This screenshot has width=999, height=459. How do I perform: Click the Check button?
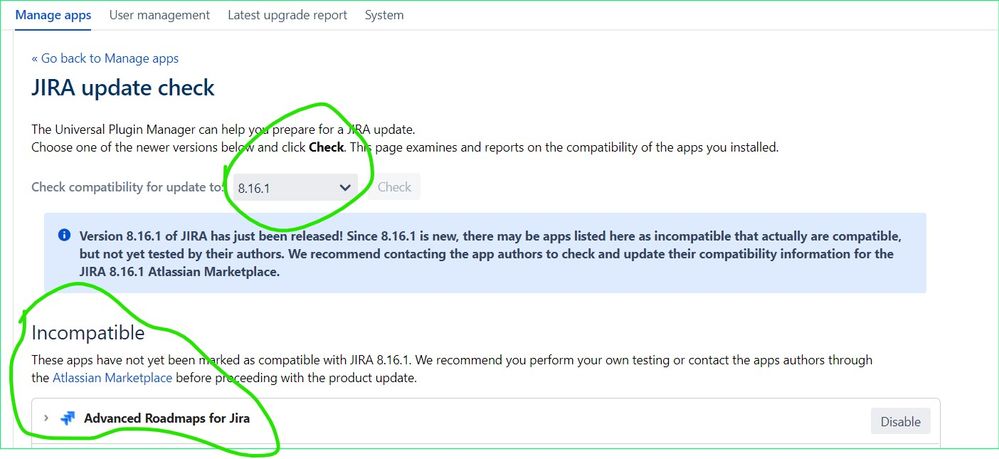(394, 187)
